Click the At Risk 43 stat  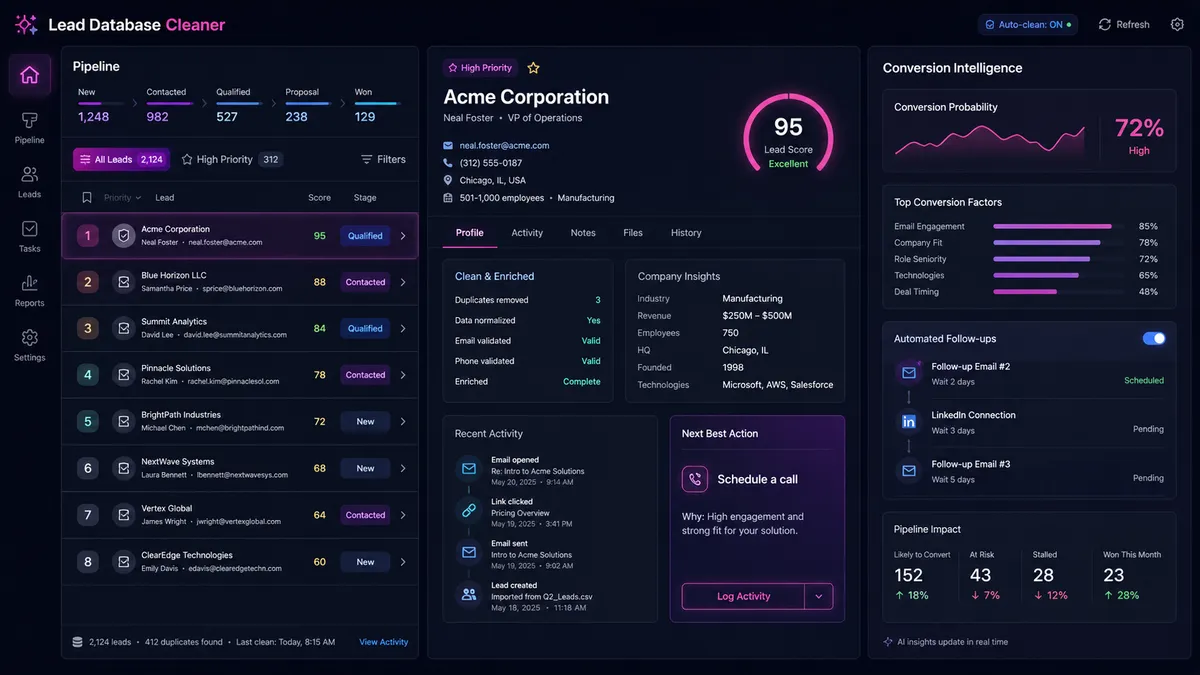[985, 575]
